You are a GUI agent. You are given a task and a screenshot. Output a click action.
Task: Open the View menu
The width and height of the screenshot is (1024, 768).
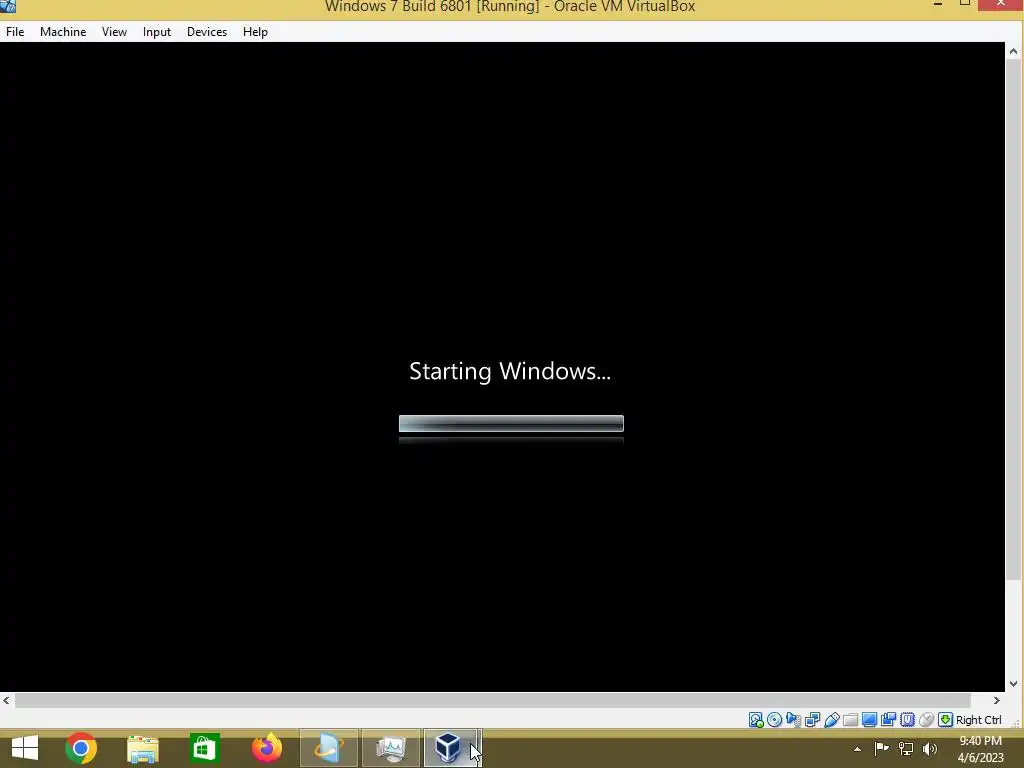coord(114,32)
